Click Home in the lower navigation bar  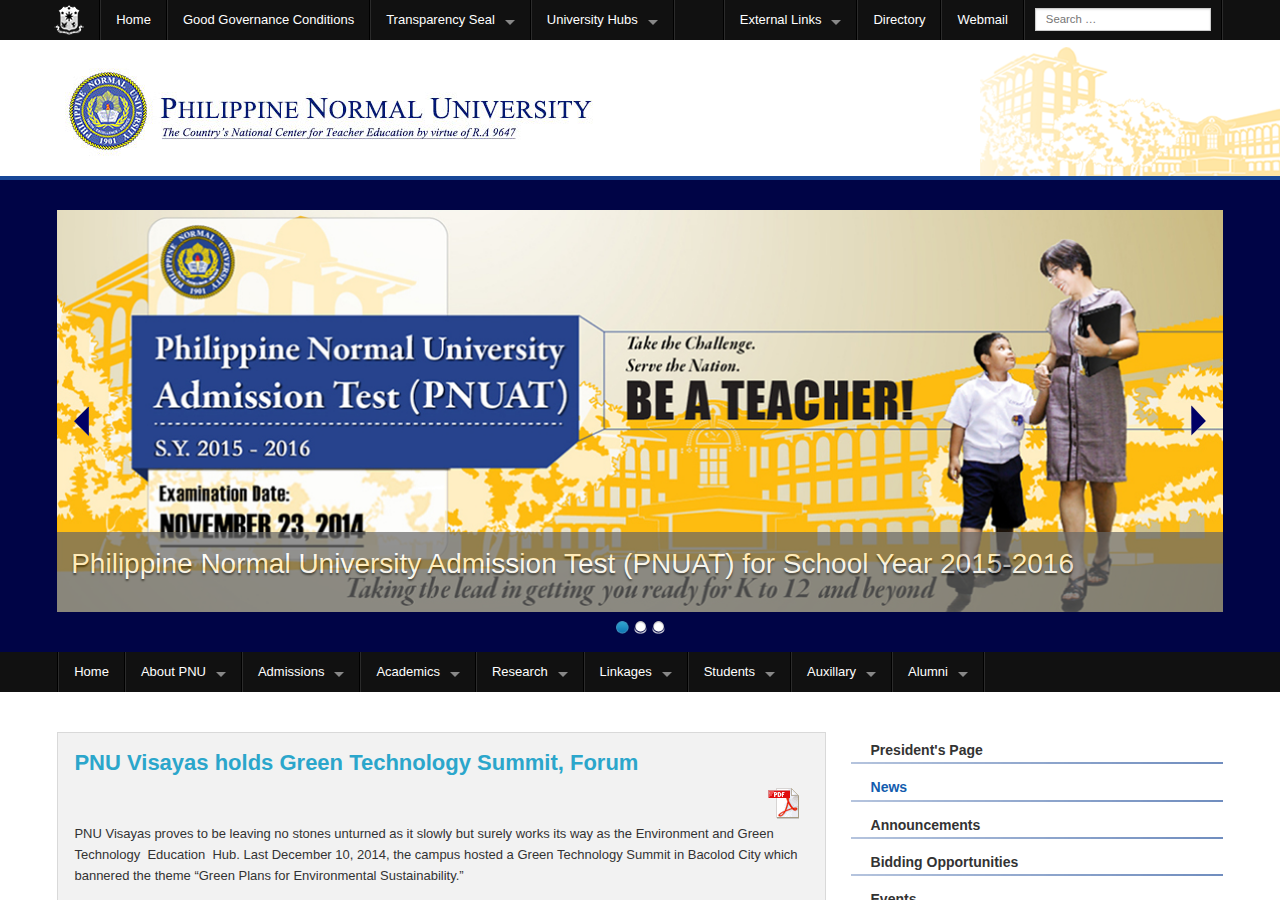coord(91,672)
